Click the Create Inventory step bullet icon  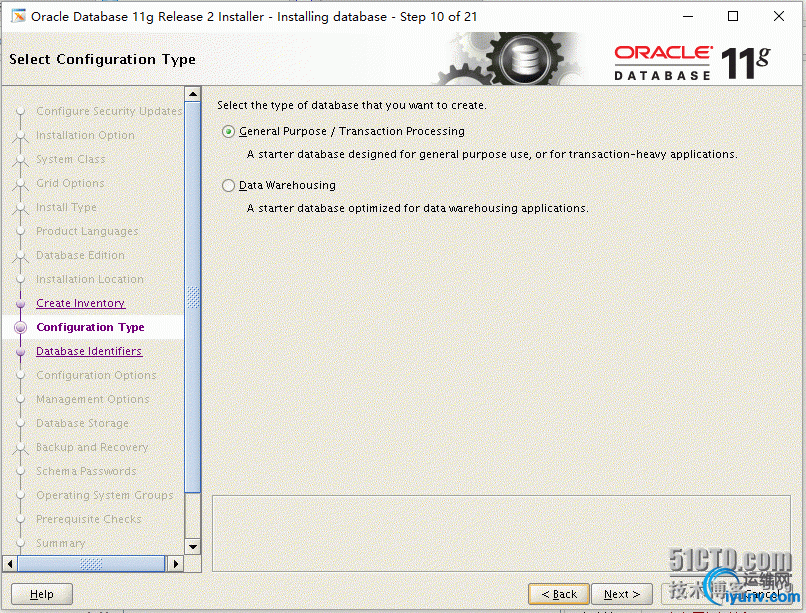pos(21,304)
